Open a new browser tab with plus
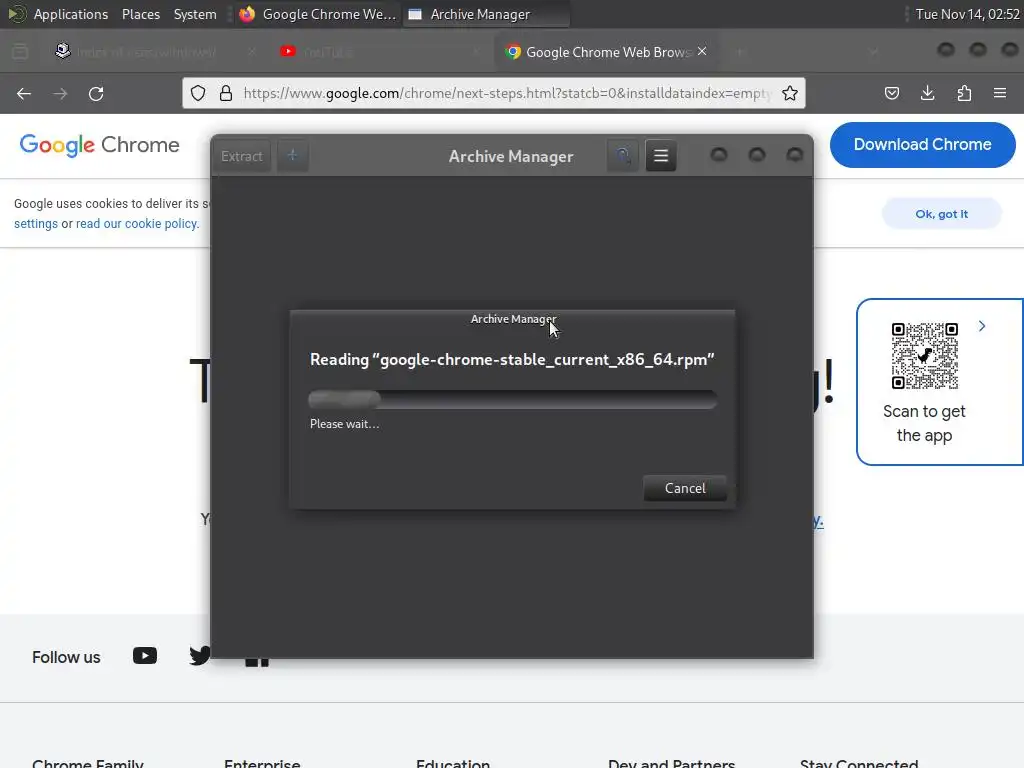The image size is (1024, 768). [x=740, y=52]
